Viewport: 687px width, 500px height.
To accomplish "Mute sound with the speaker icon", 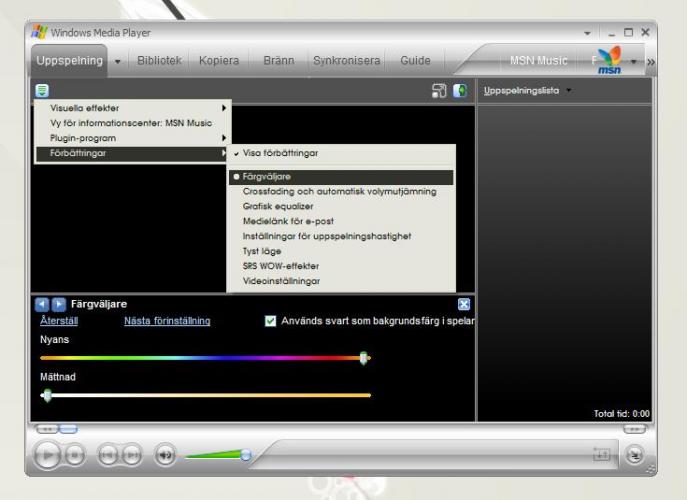I will [165, 455].
